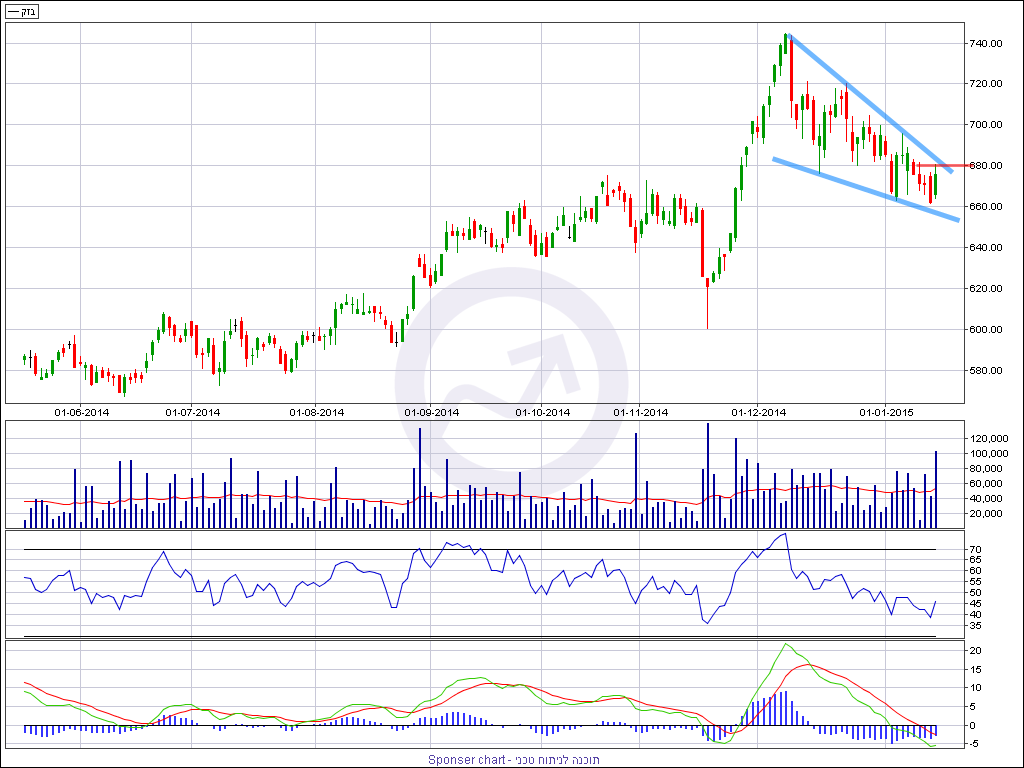Click the 01-09-2014 date label
This screenshot has width=1024, height=768.
431,412
